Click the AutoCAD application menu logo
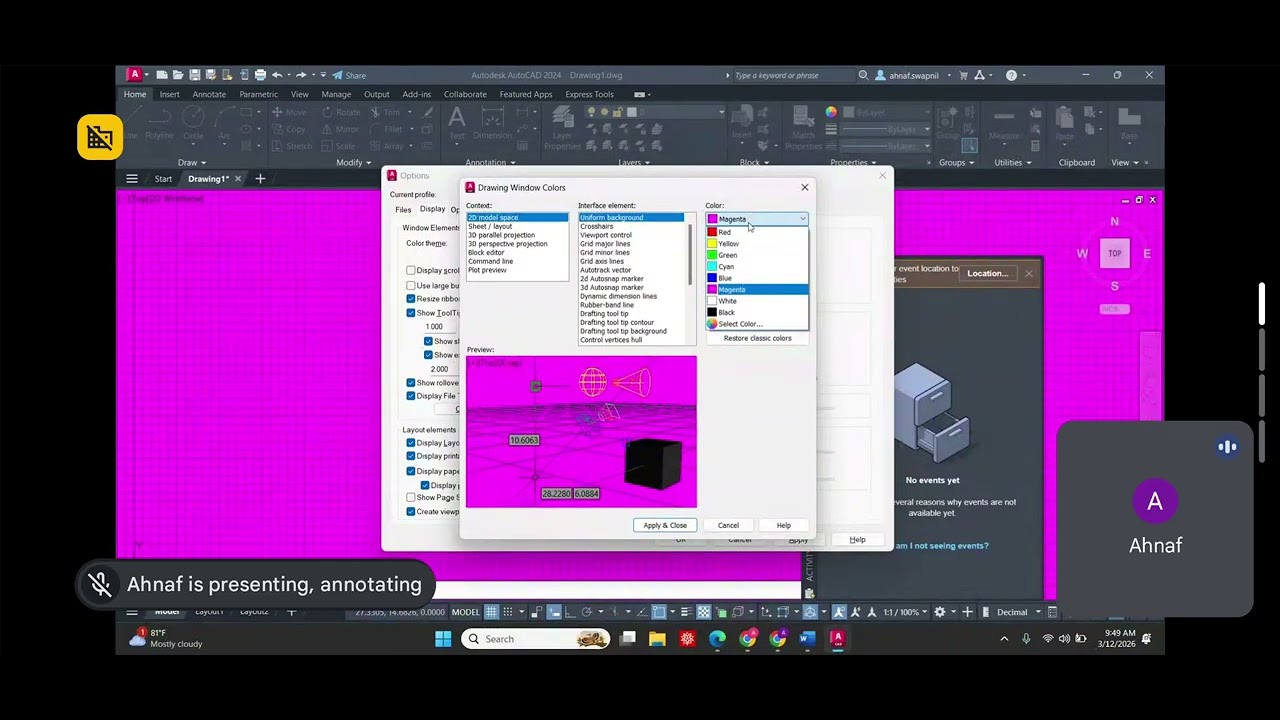 tap(134, 75)
